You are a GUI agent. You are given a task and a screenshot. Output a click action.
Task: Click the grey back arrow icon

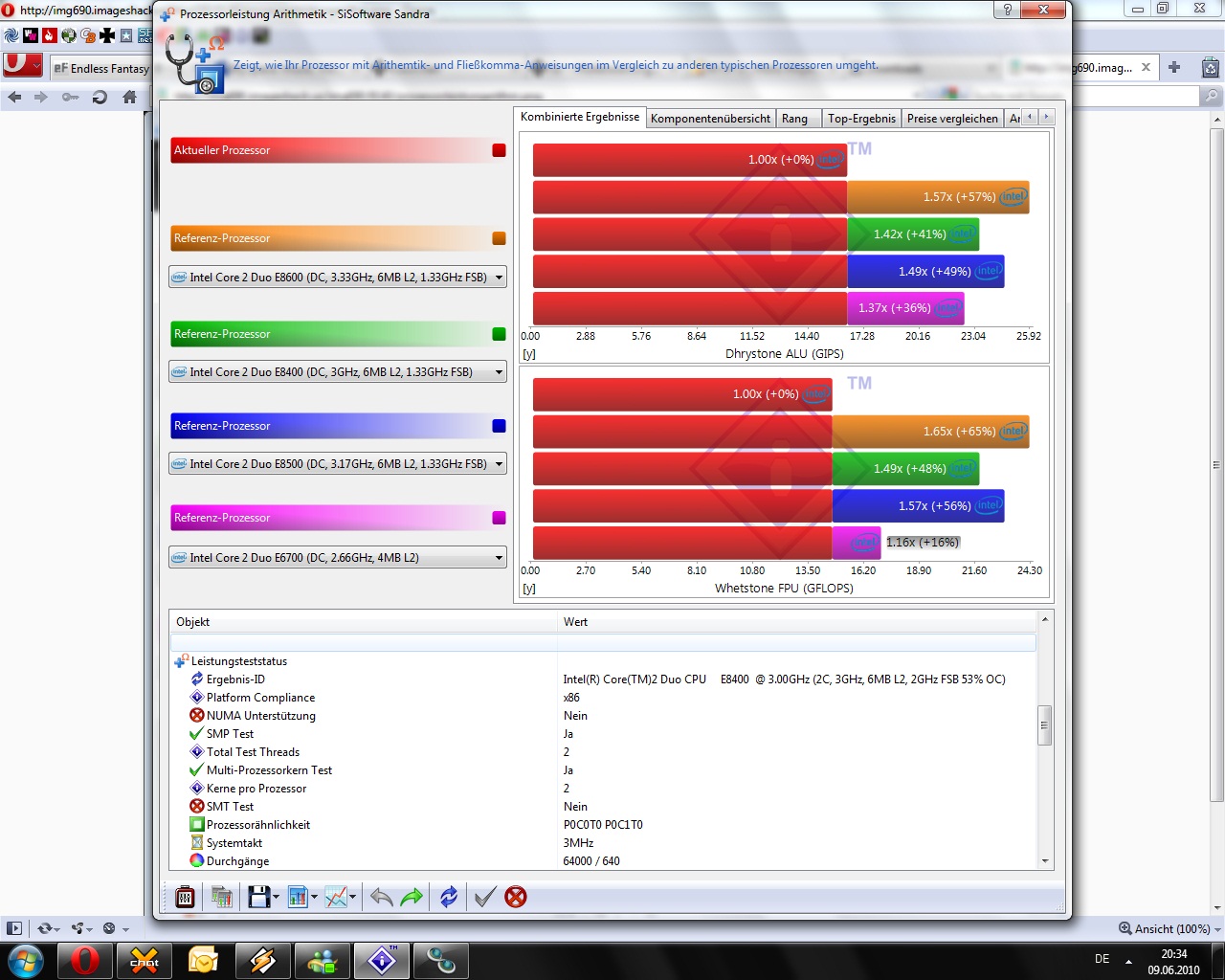(x=381, y=897)
